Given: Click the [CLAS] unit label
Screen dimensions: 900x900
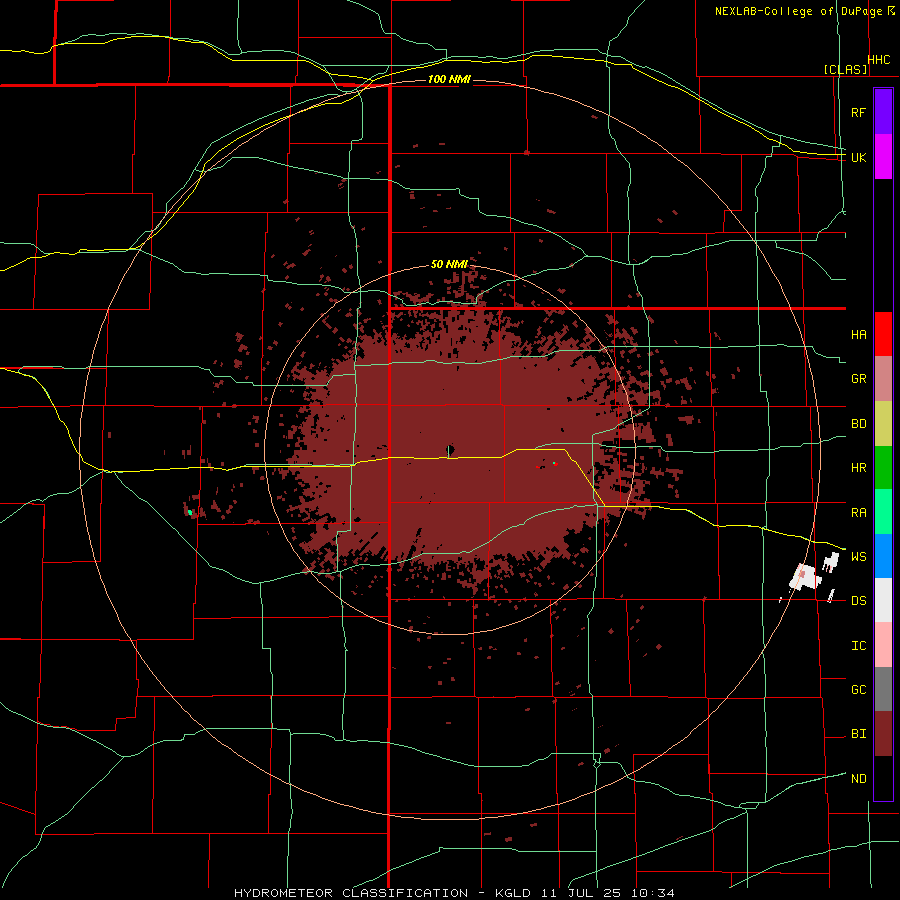Looking at the screenshot, I should click(x=845, y=69).
